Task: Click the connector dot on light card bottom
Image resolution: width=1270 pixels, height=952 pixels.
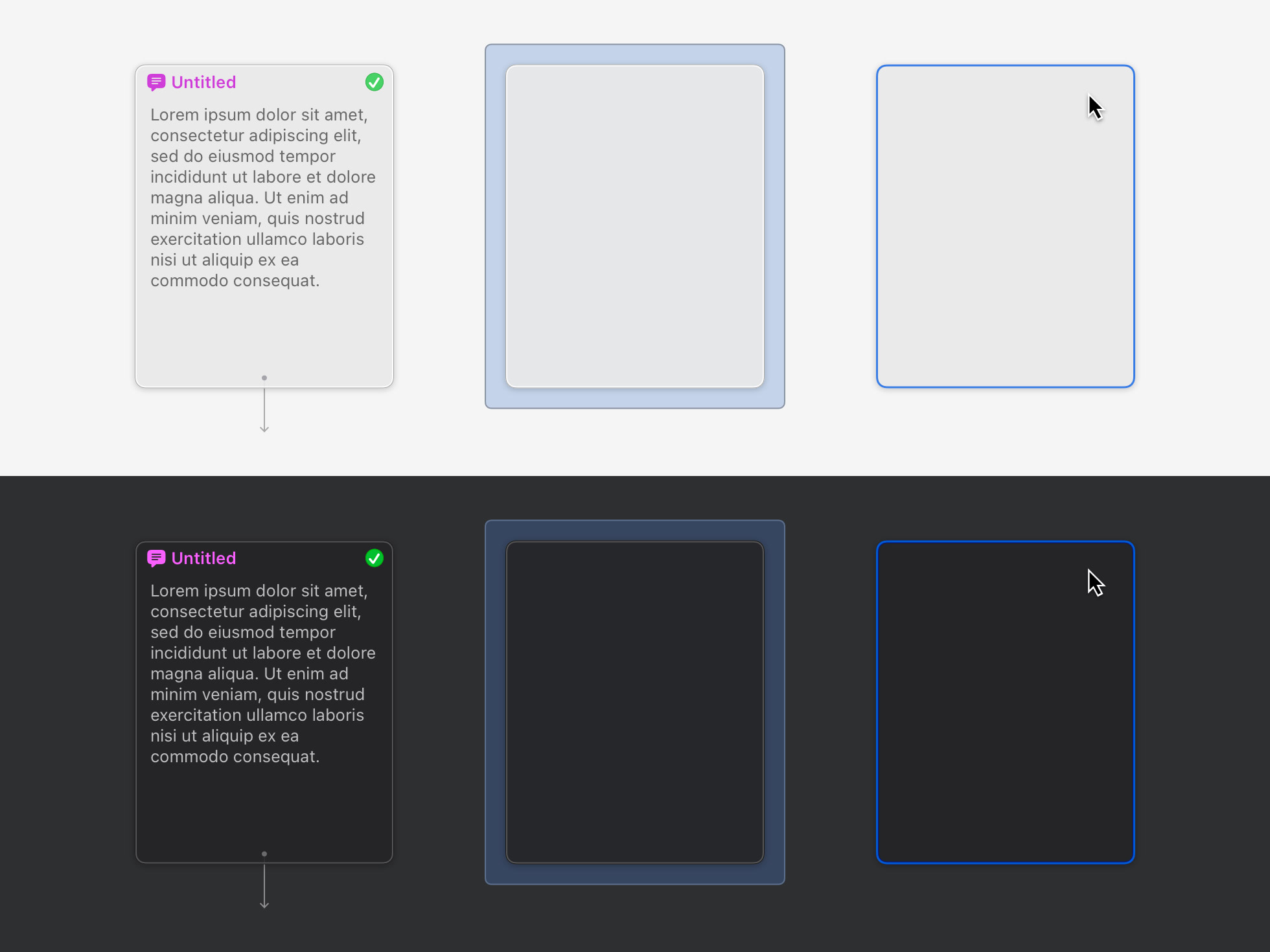Action: click(264, 378)
